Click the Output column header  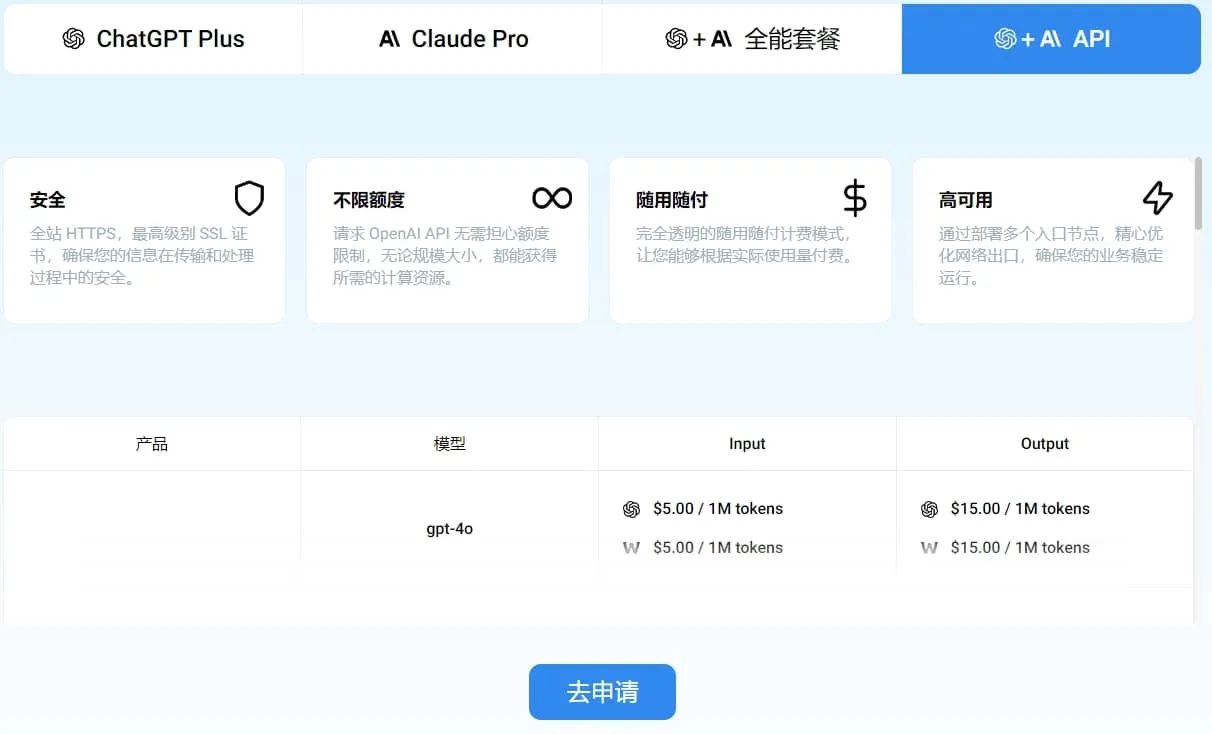[x=1045, y=444]
